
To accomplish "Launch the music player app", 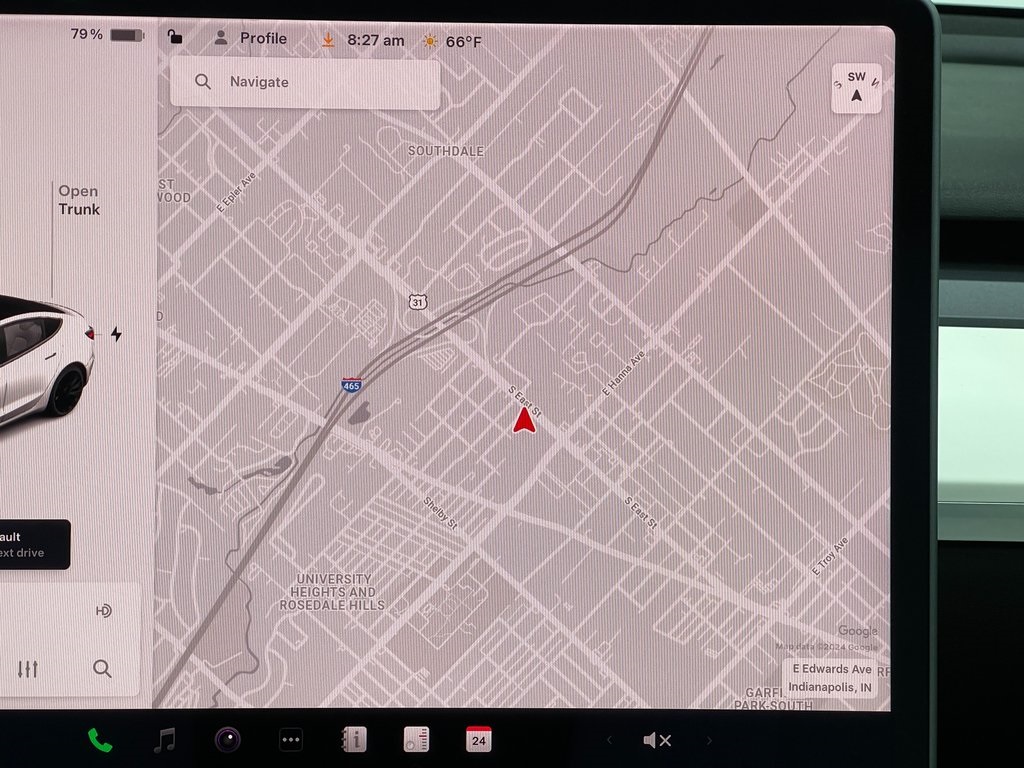I will [165, 740].
